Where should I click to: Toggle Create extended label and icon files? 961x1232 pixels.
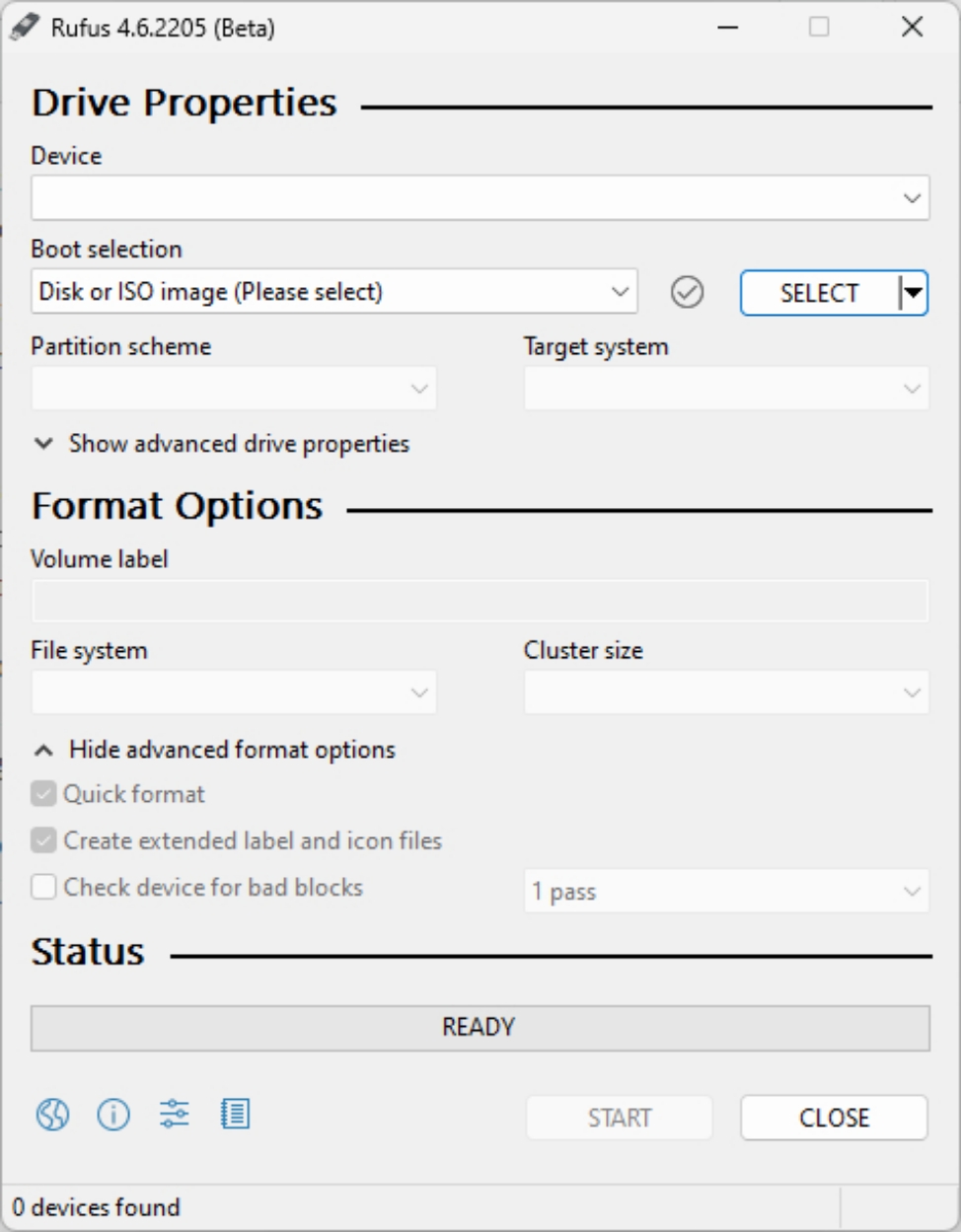click(43, 840)
